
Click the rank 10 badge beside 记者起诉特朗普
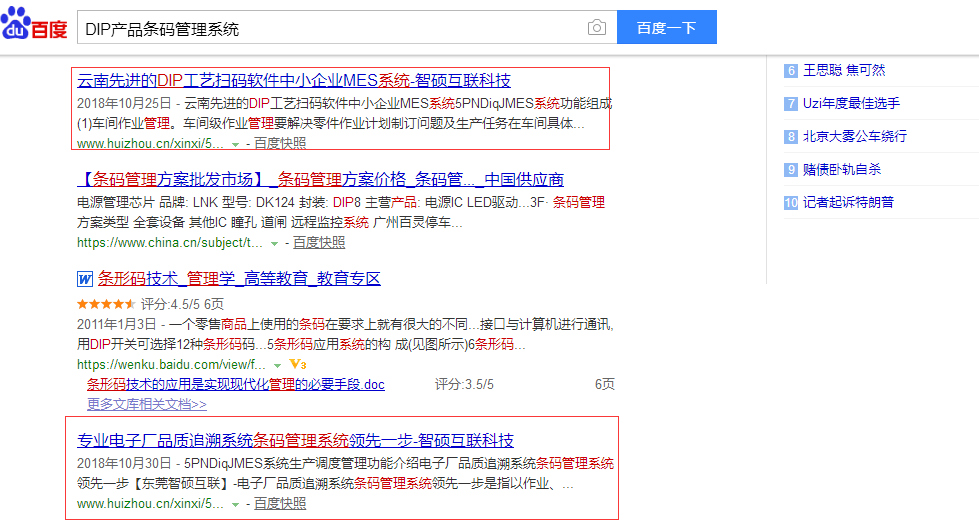click(x=790, y=202)
